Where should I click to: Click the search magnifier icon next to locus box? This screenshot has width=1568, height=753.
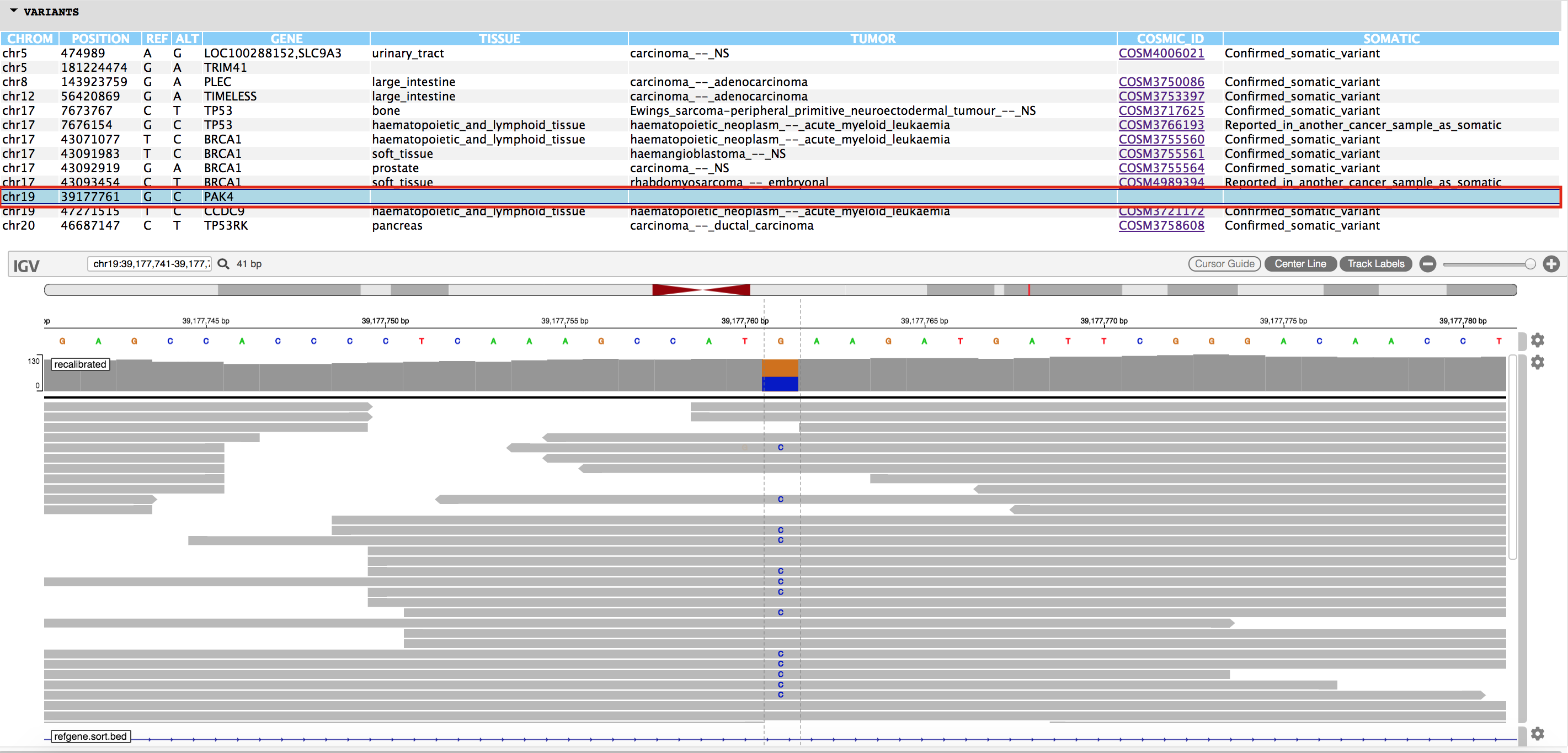point(223,264)
